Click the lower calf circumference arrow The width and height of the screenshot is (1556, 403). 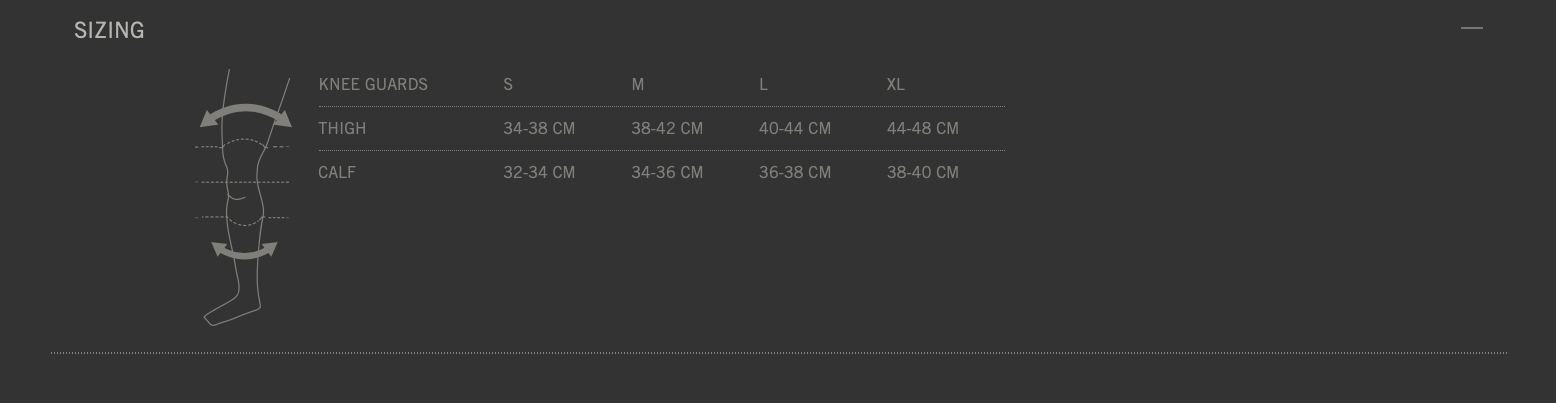244,250
